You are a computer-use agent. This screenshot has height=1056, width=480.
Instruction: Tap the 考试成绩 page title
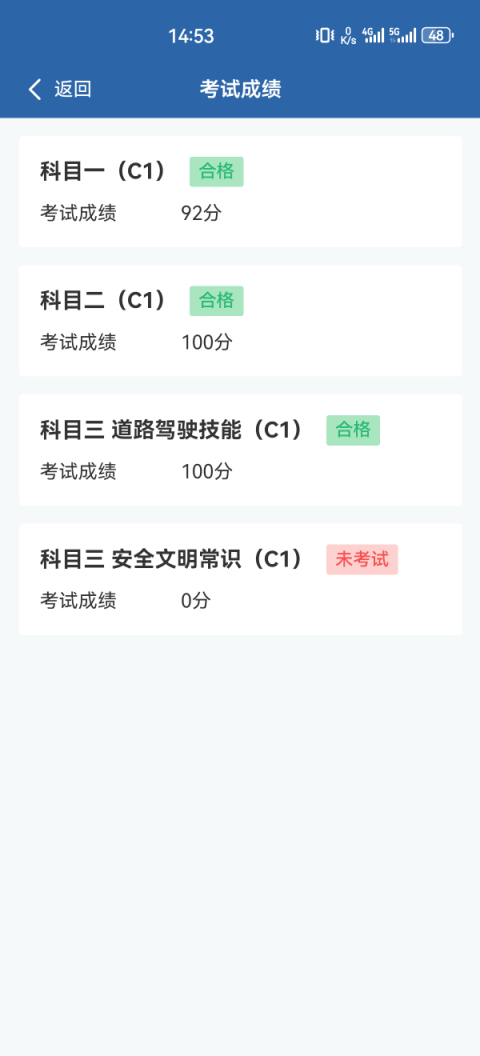[240, 89]
